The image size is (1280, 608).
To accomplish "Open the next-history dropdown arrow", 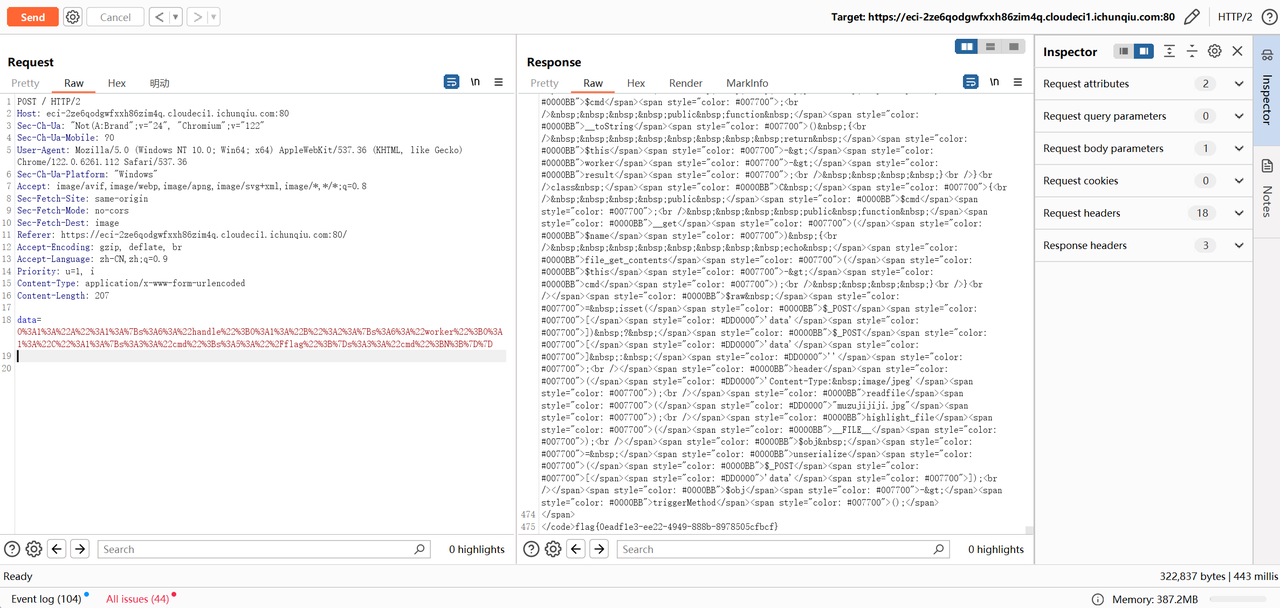I will [214, 17].
